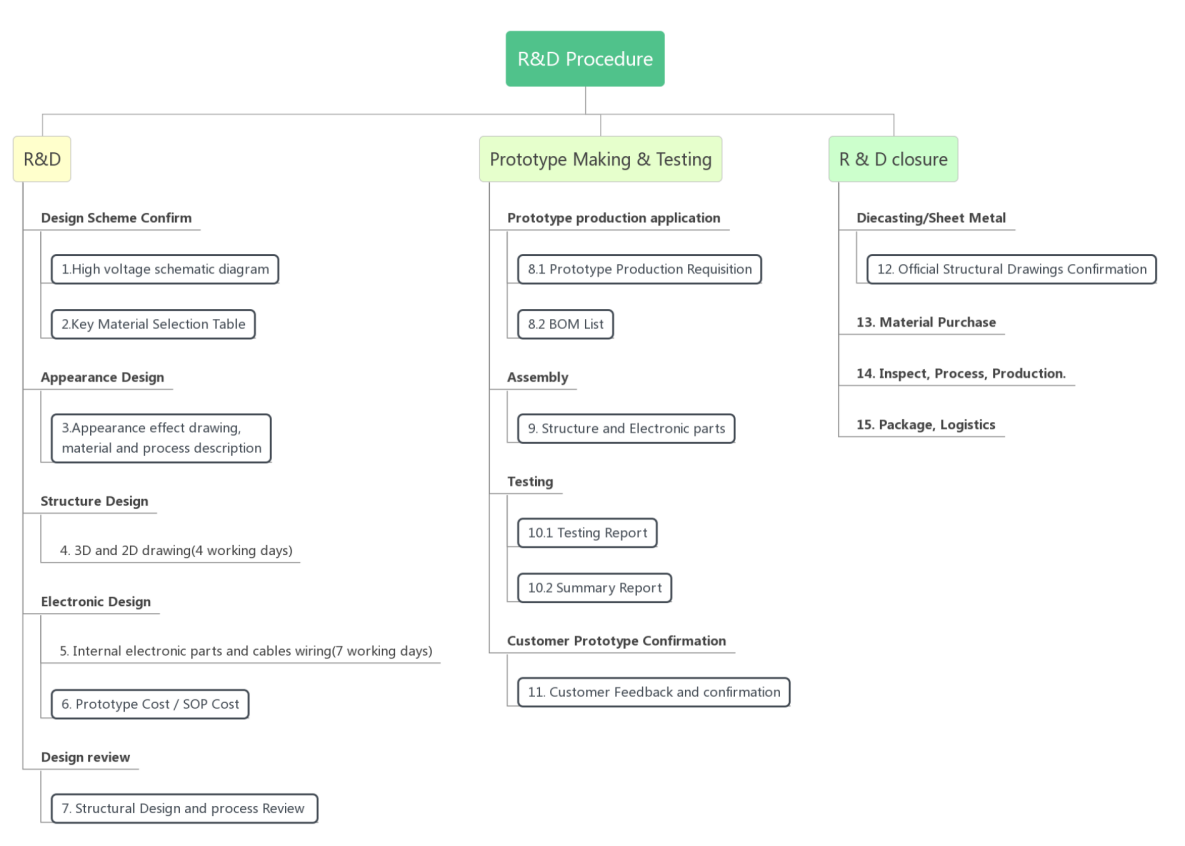Click the Prototype Cost / SOP Cost box

pos(150,704)
